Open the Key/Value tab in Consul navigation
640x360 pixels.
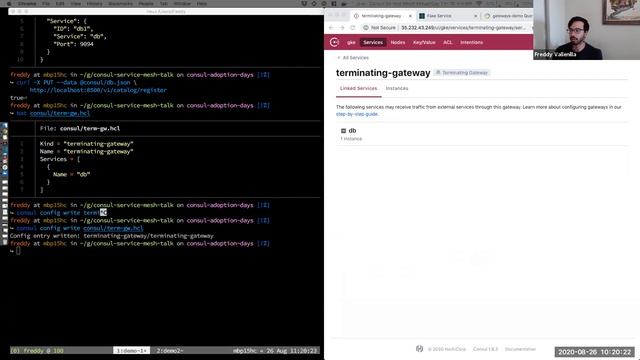(x=424, y=42)
